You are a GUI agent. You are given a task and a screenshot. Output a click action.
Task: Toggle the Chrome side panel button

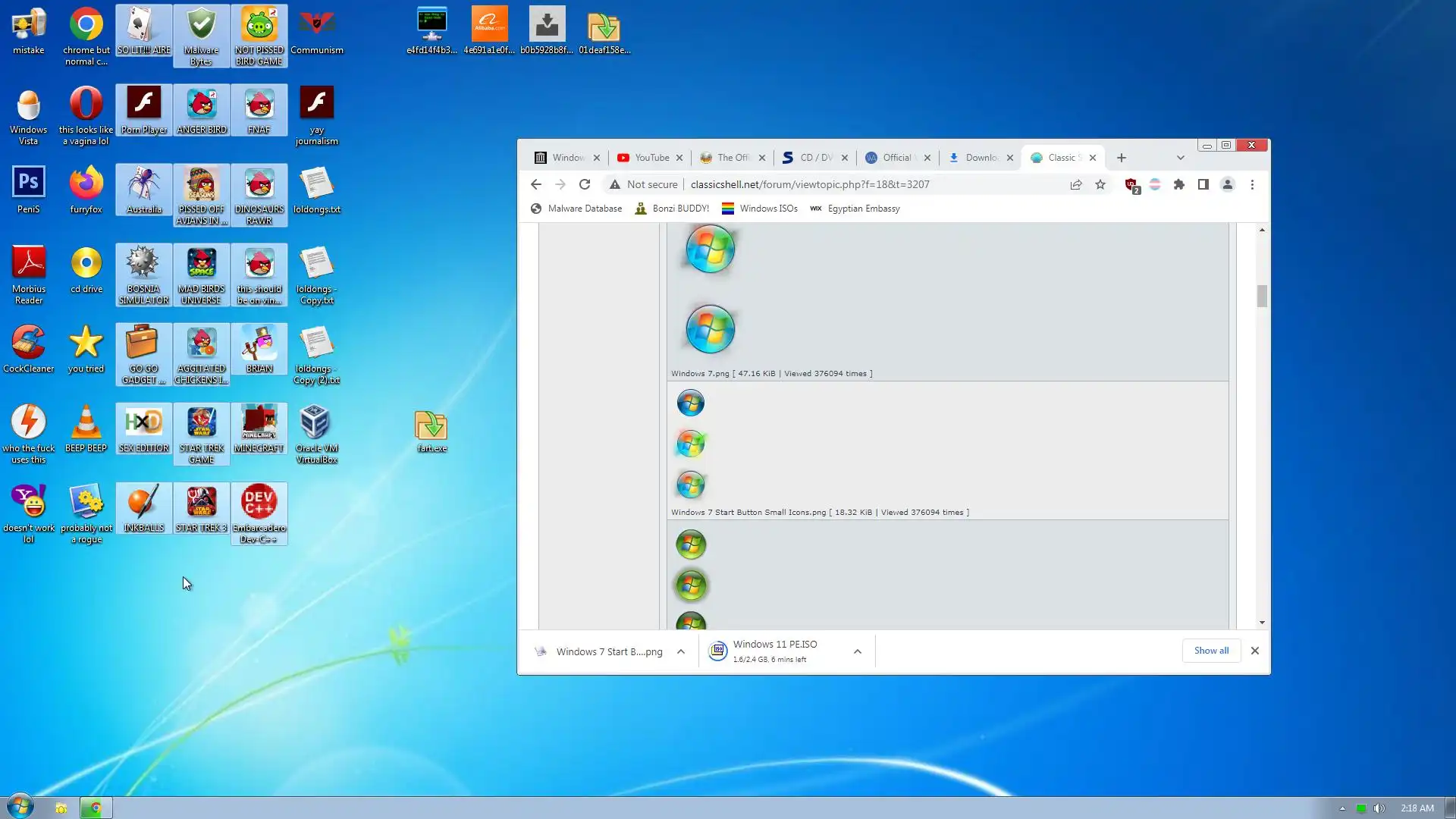point(1203,184)
